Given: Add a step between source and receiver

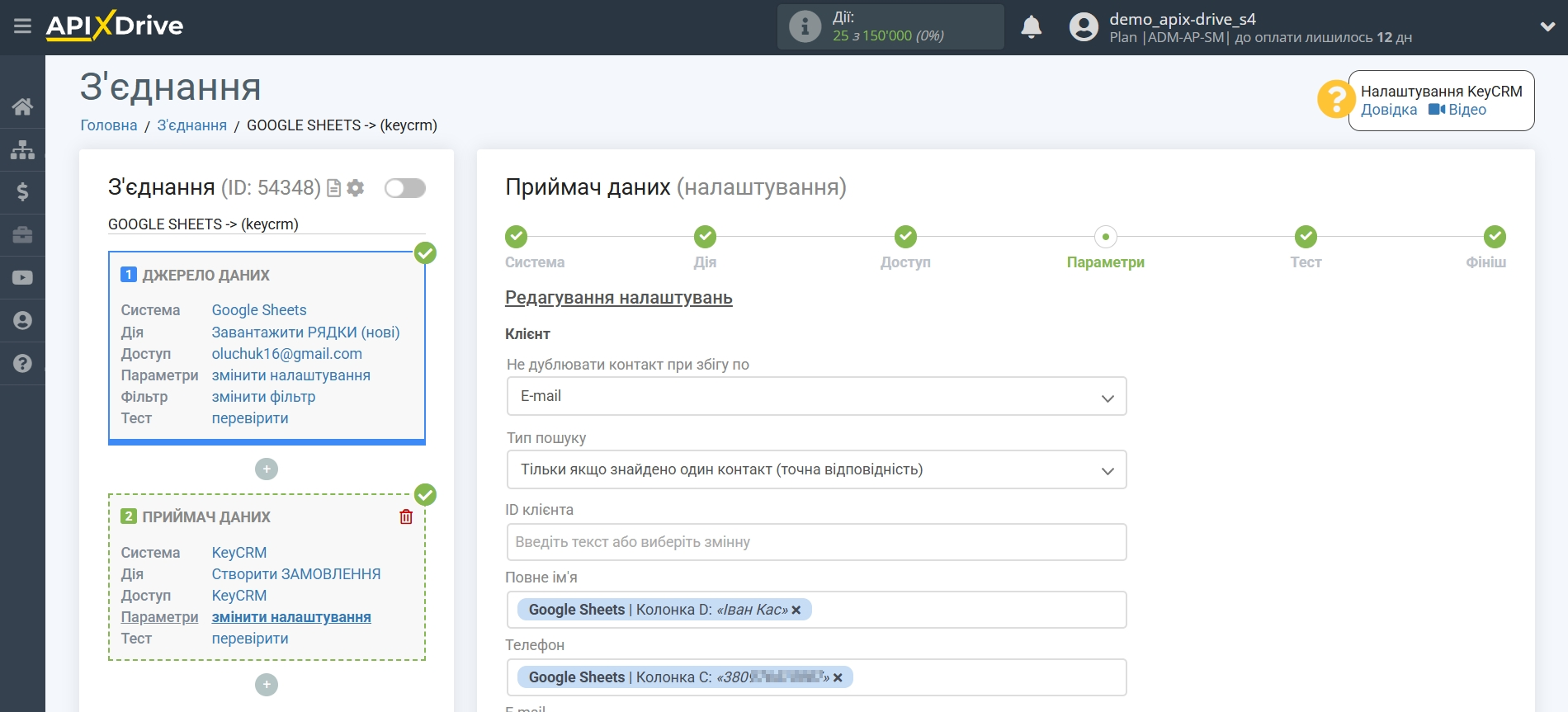Looking at the screenshot, I should (x=267, y=469).
